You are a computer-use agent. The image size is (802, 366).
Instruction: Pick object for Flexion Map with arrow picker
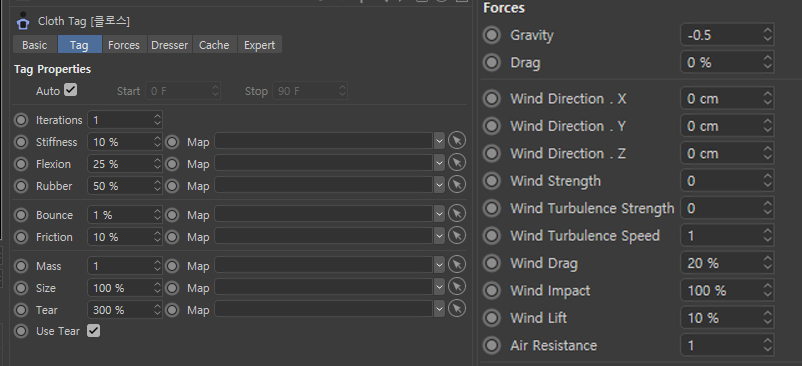tap(457, 163)
